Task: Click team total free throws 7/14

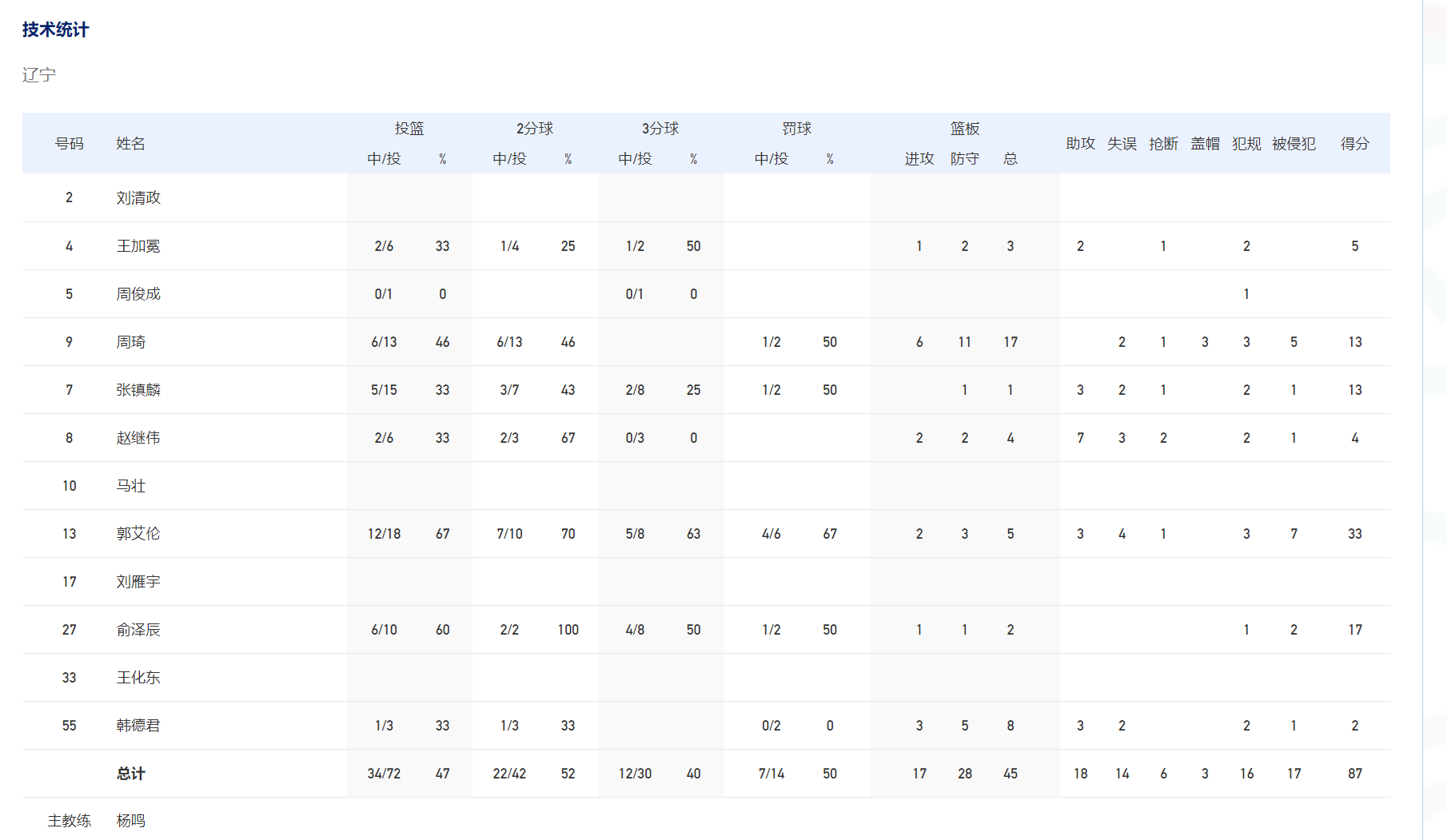Action: [771, 774]
